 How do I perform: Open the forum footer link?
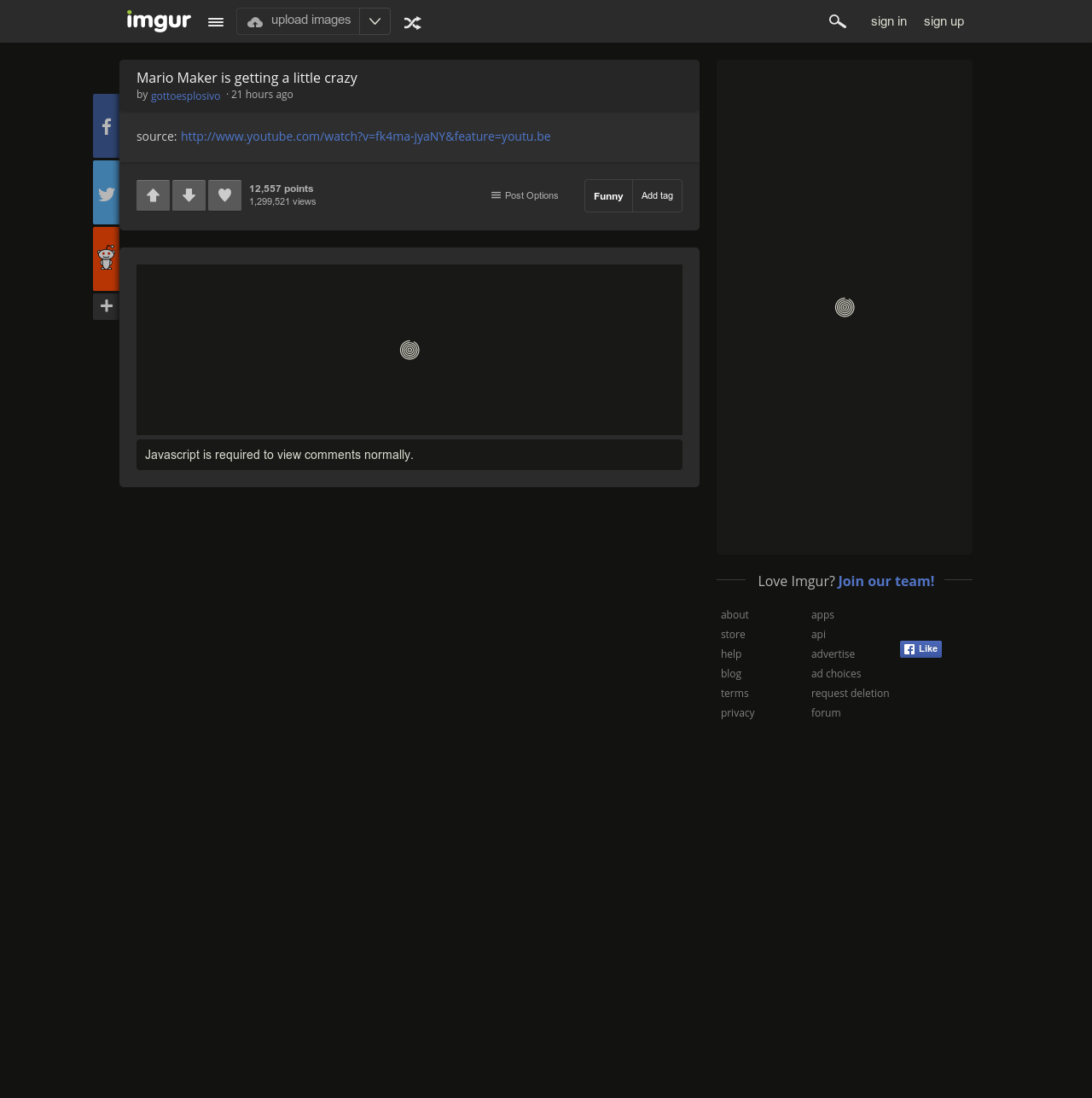[826, 713]
